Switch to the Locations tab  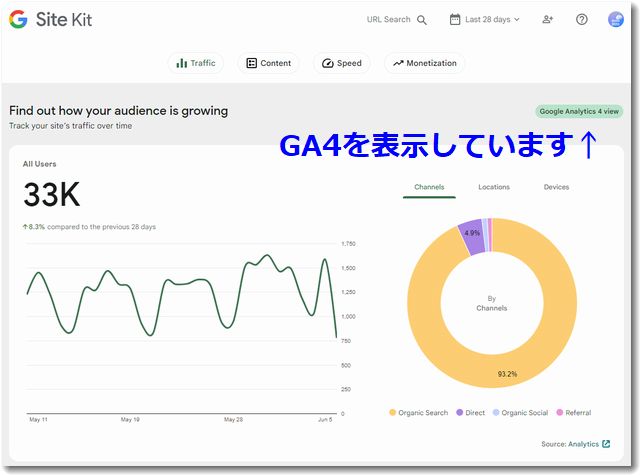point(494,187)
